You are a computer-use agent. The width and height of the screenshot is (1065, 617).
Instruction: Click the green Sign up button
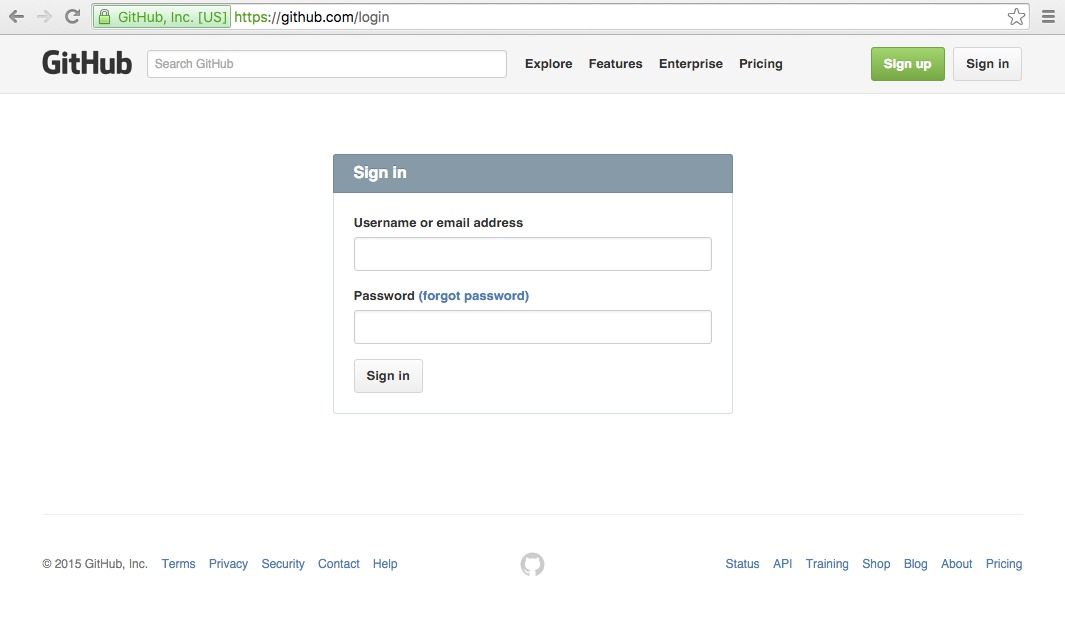click(x=907, y=63)
